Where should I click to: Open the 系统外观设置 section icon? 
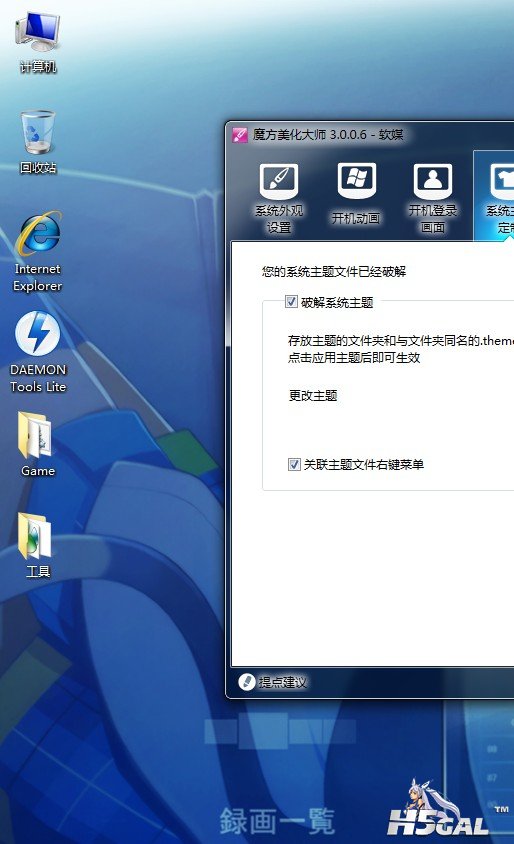click(279, 181)
